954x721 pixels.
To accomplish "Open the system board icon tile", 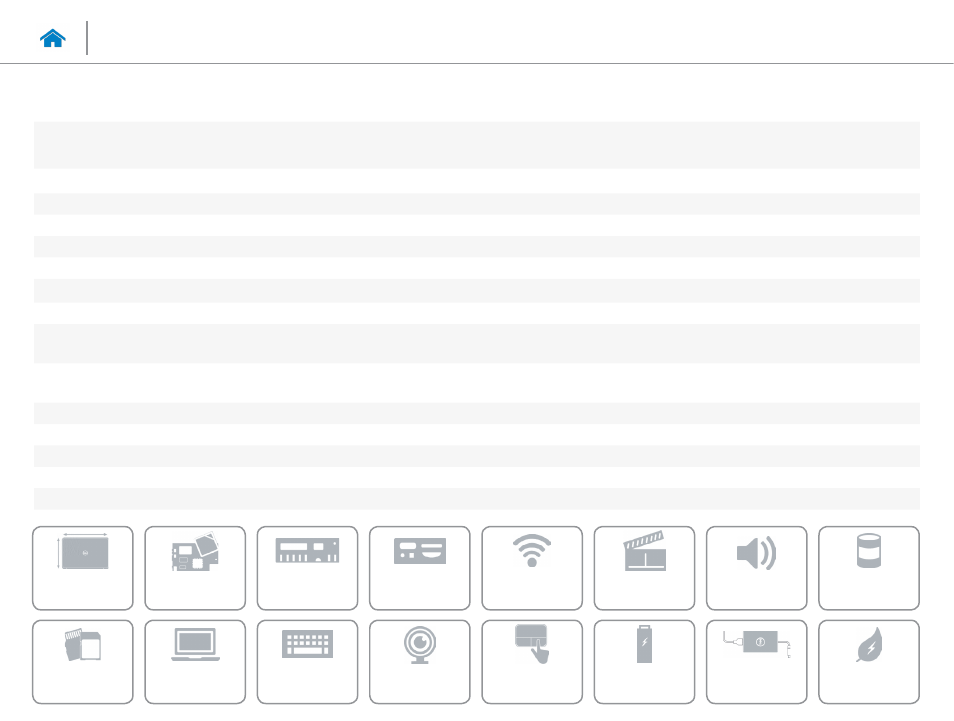I will click(x=195, y=568).
